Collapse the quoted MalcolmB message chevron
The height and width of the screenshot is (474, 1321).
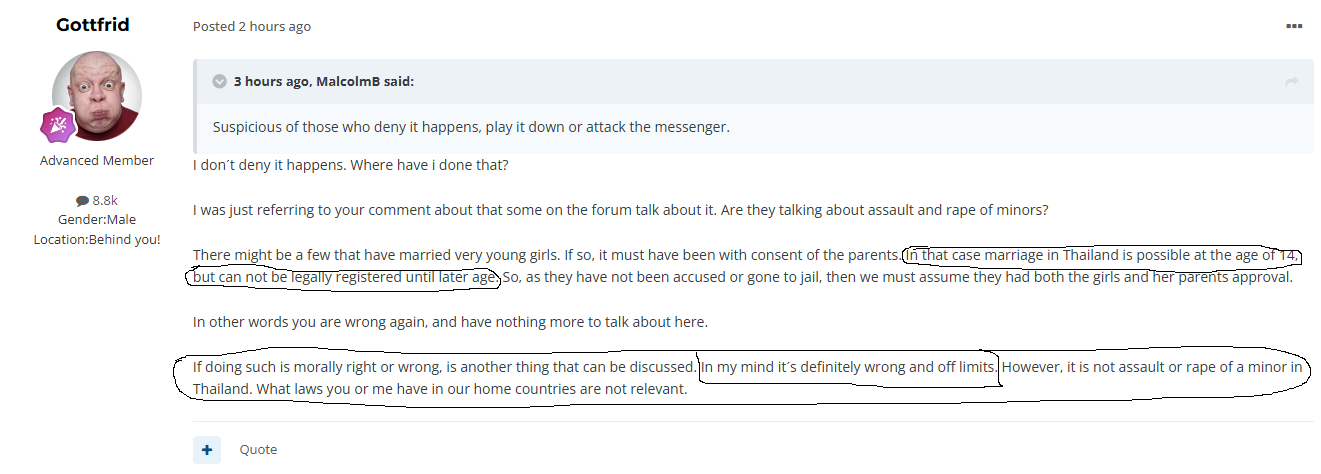click(219, 82)
